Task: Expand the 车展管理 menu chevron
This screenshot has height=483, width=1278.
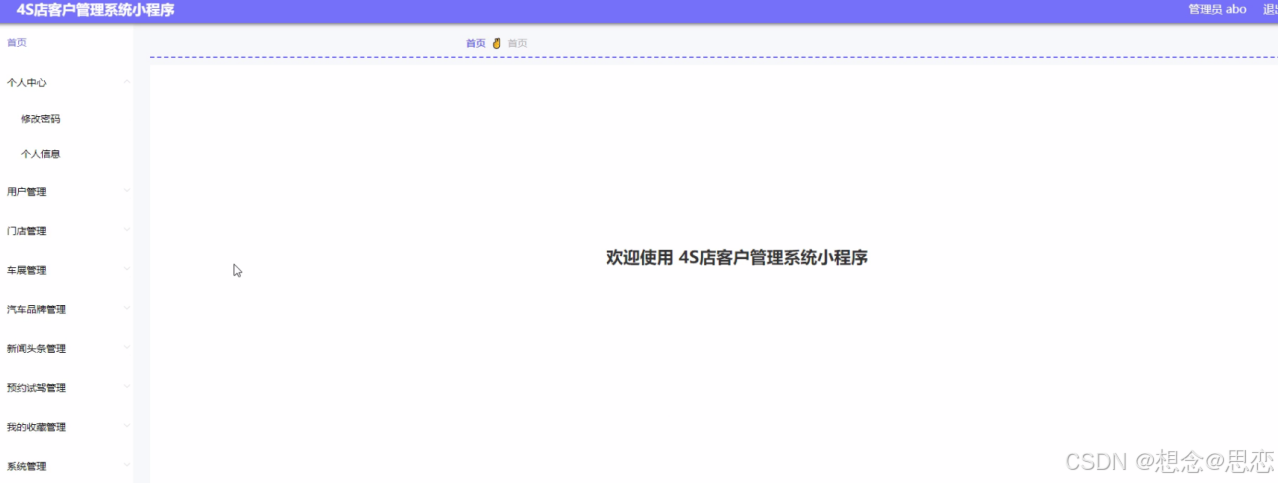Action: [127, 269]
